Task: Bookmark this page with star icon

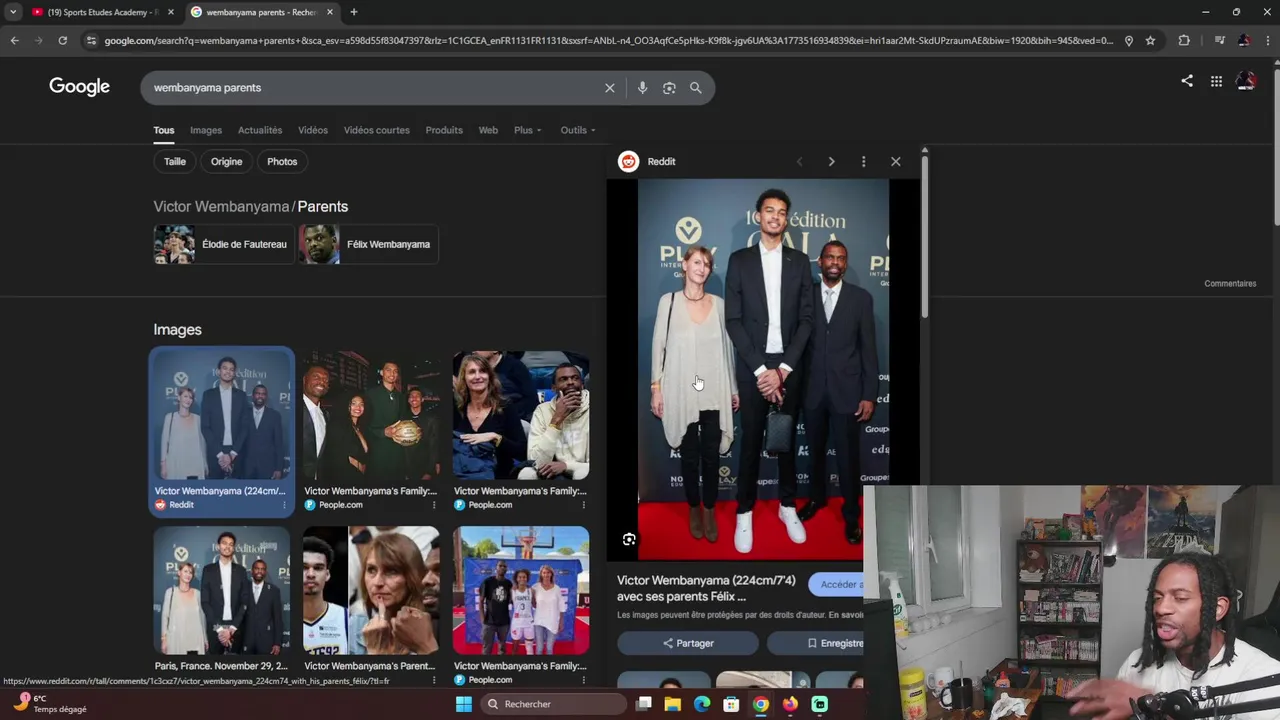Action: coord(1150,40)
